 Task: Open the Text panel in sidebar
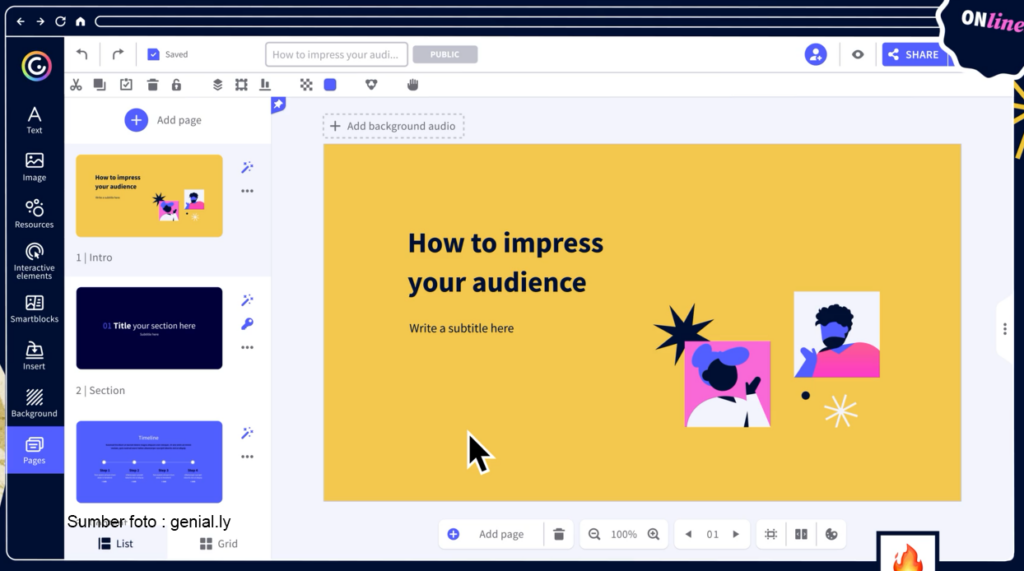click(x=34, y=120)
